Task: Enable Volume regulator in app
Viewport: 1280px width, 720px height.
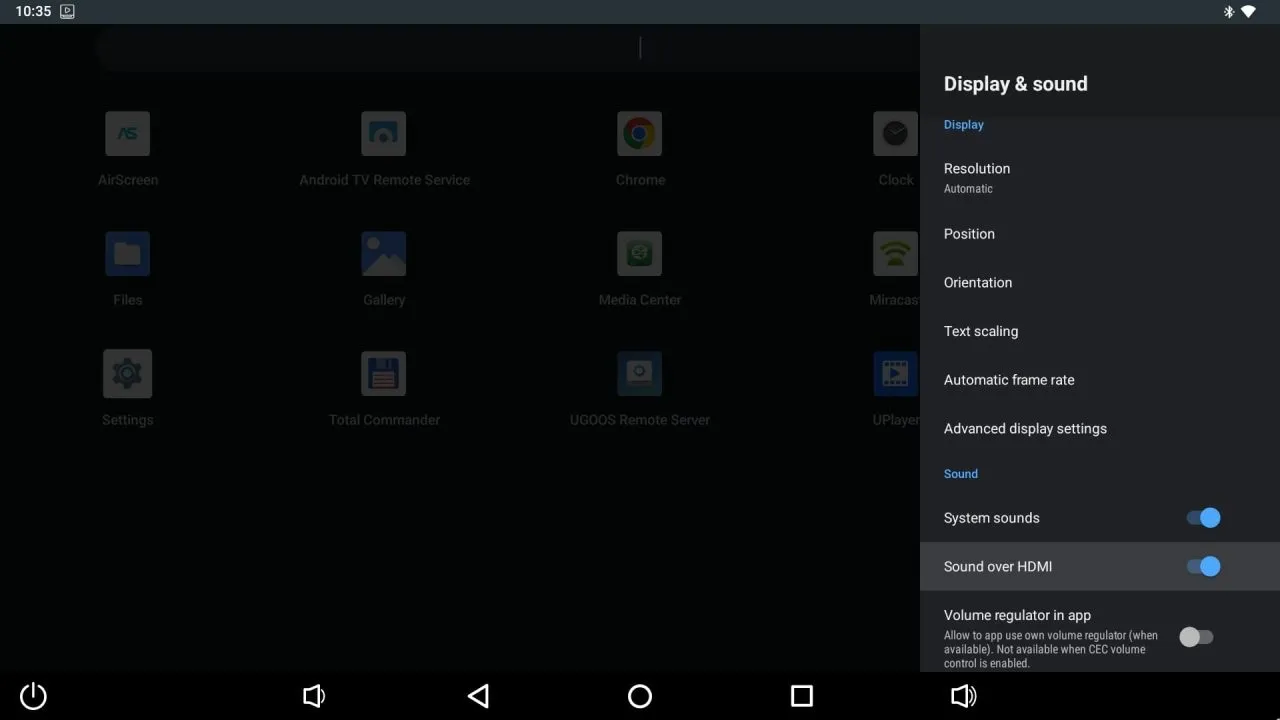Action: [1196, 637]
